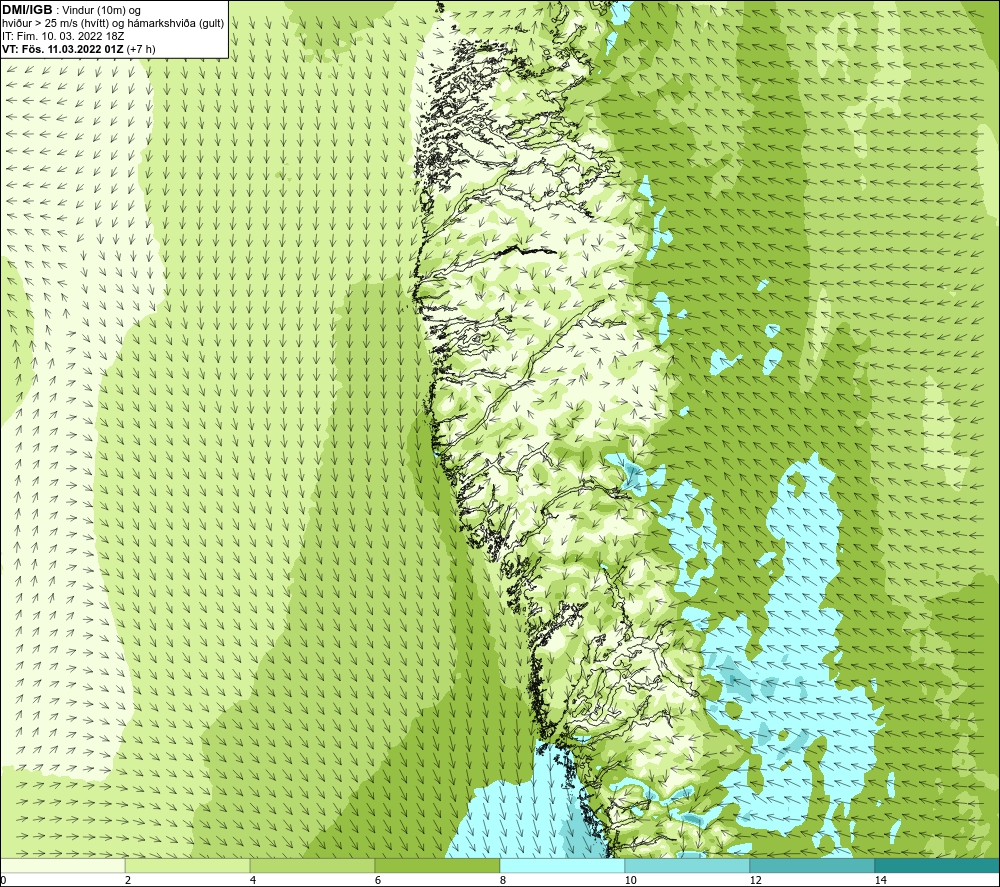
Task: Click the 12–14 m/s teal scale segment
Action: click(812, 865)
